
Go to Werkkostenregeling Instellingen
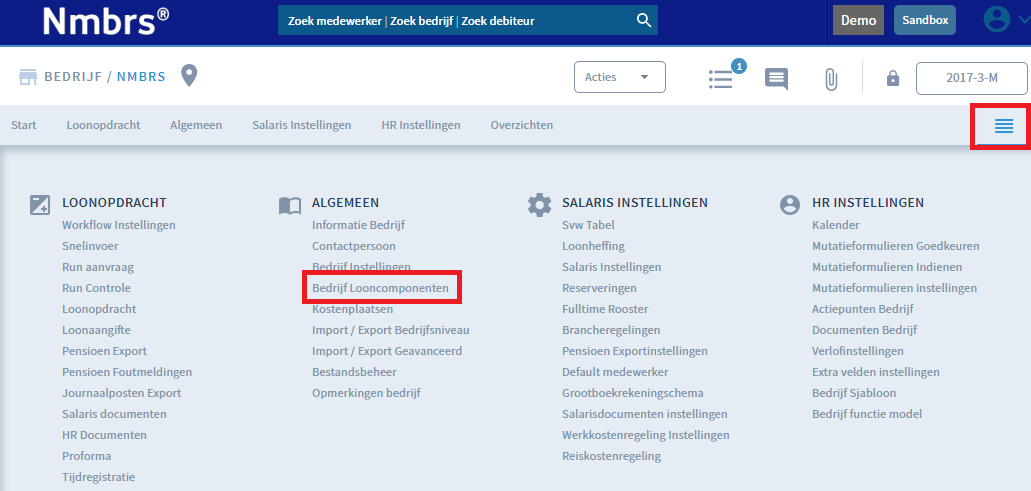[645, 435]
